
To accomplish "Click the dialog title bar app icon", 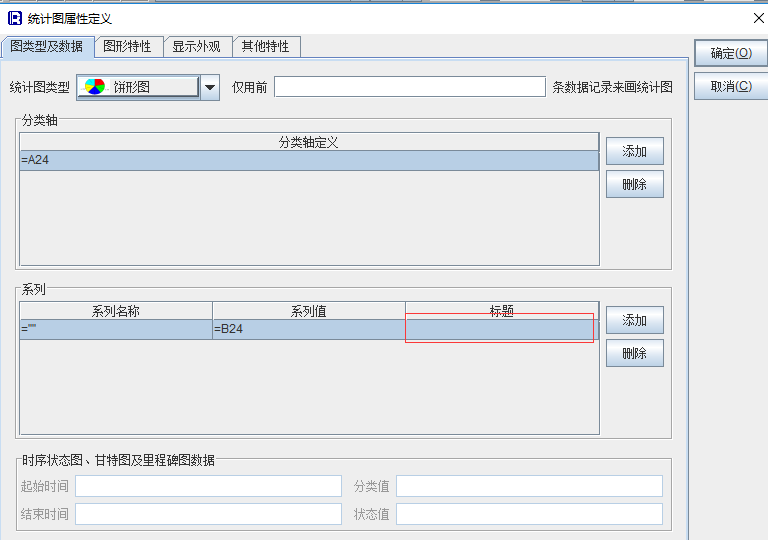I will pyautogui.click(x=15, y=19).
